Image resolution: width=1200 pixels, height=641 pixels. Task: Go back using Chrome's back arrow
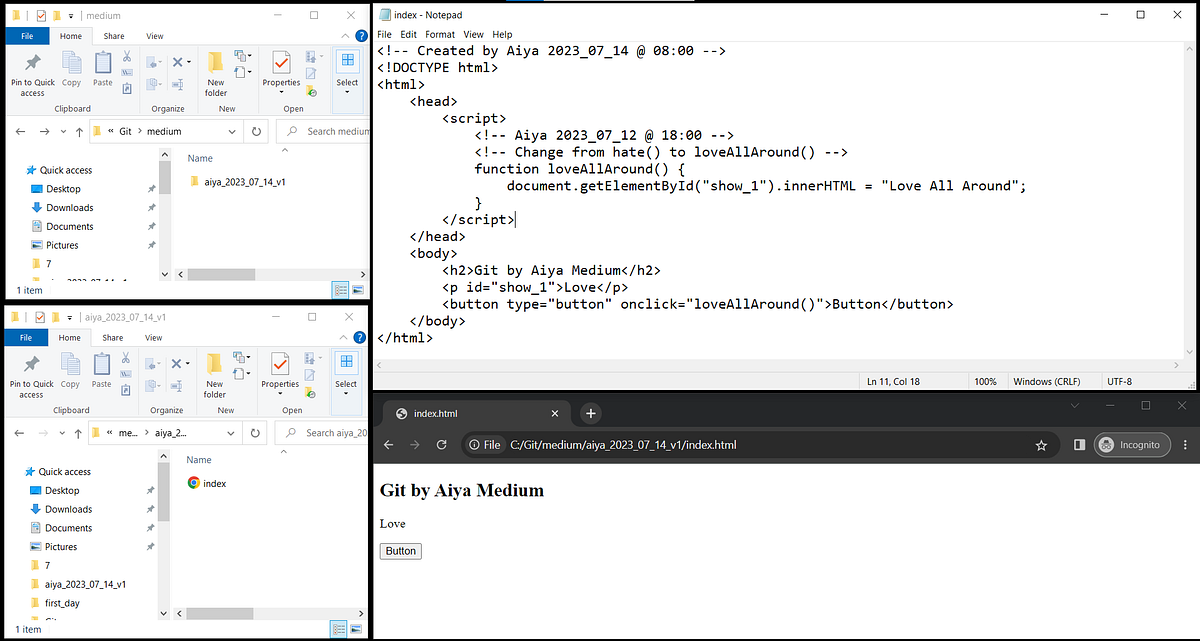point(388,445)
